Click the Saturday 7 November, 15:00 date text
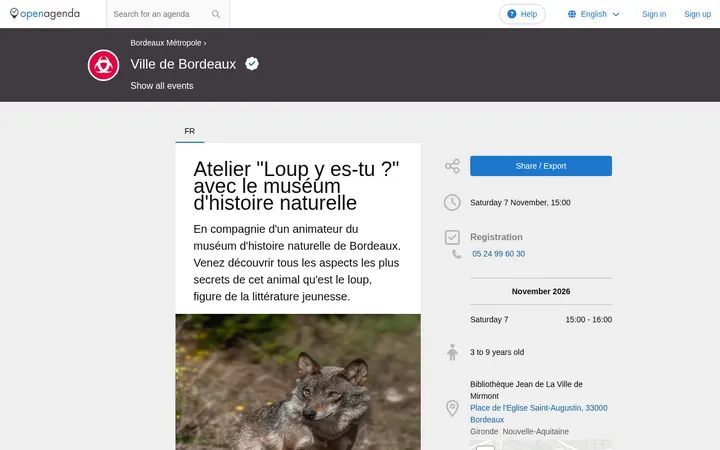Image resolution: width=720 pixels, height=450 pixels. [x=520, y=202]
